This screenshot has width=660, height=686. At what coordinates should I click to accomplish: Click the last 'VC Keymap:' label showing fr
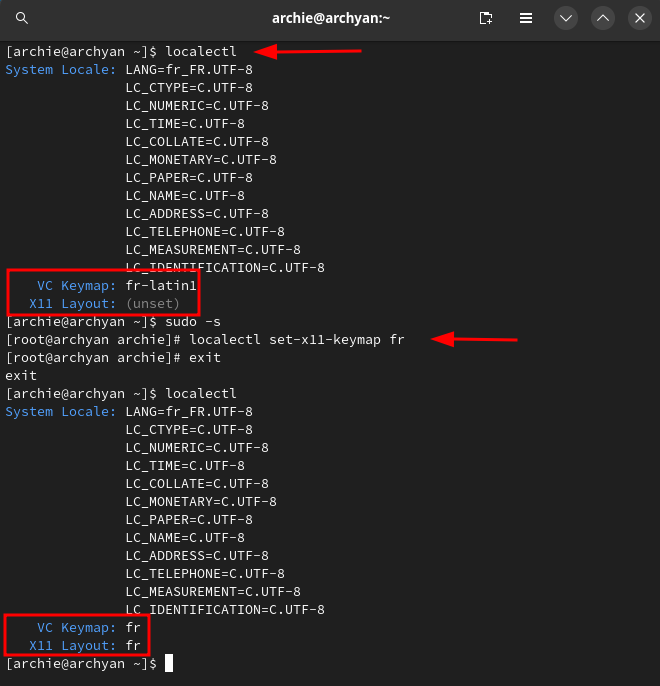pyautogui.click(x=77, y=628)
